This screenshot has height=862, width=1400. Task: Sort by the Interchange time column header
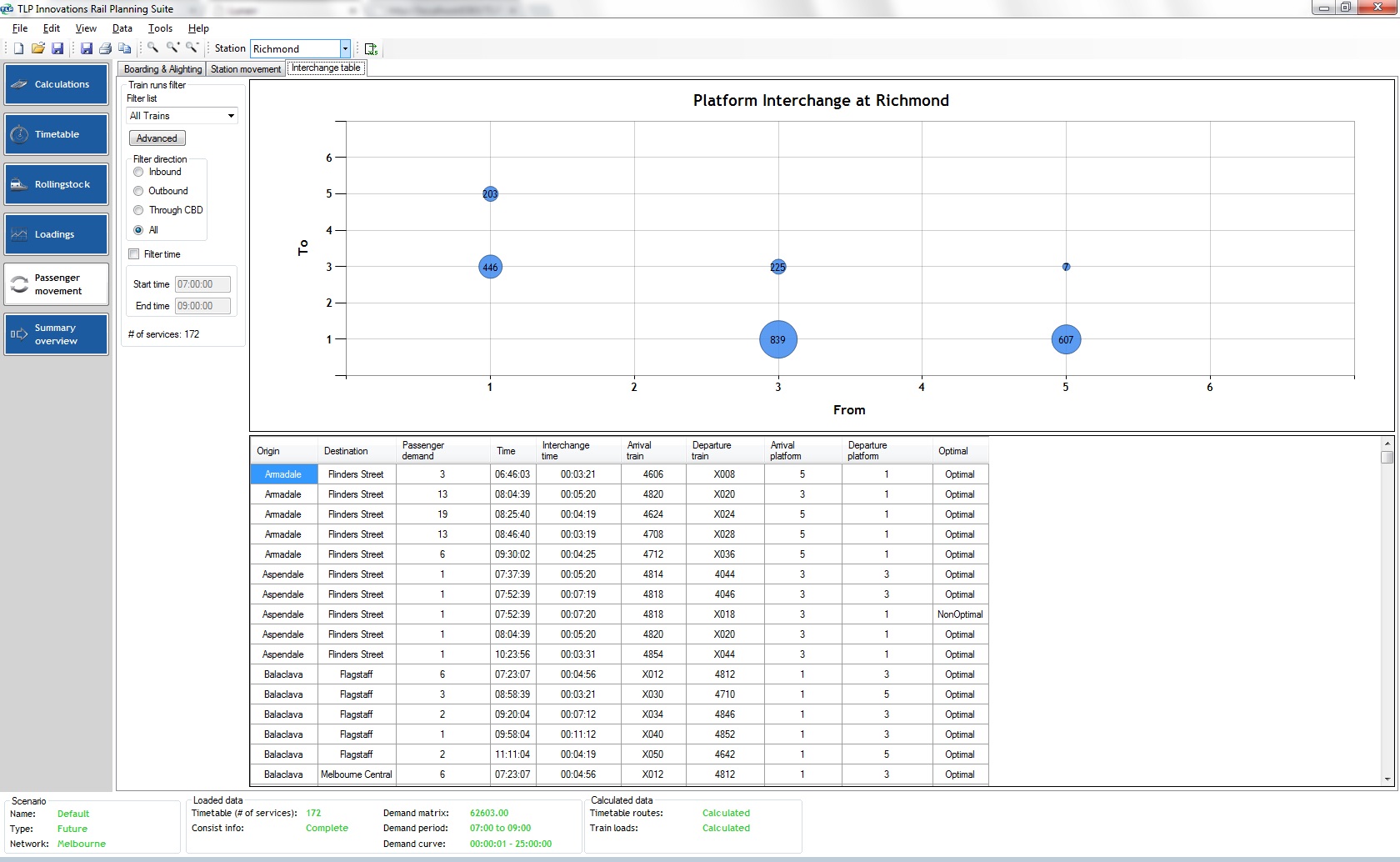[x=578, y=451]
